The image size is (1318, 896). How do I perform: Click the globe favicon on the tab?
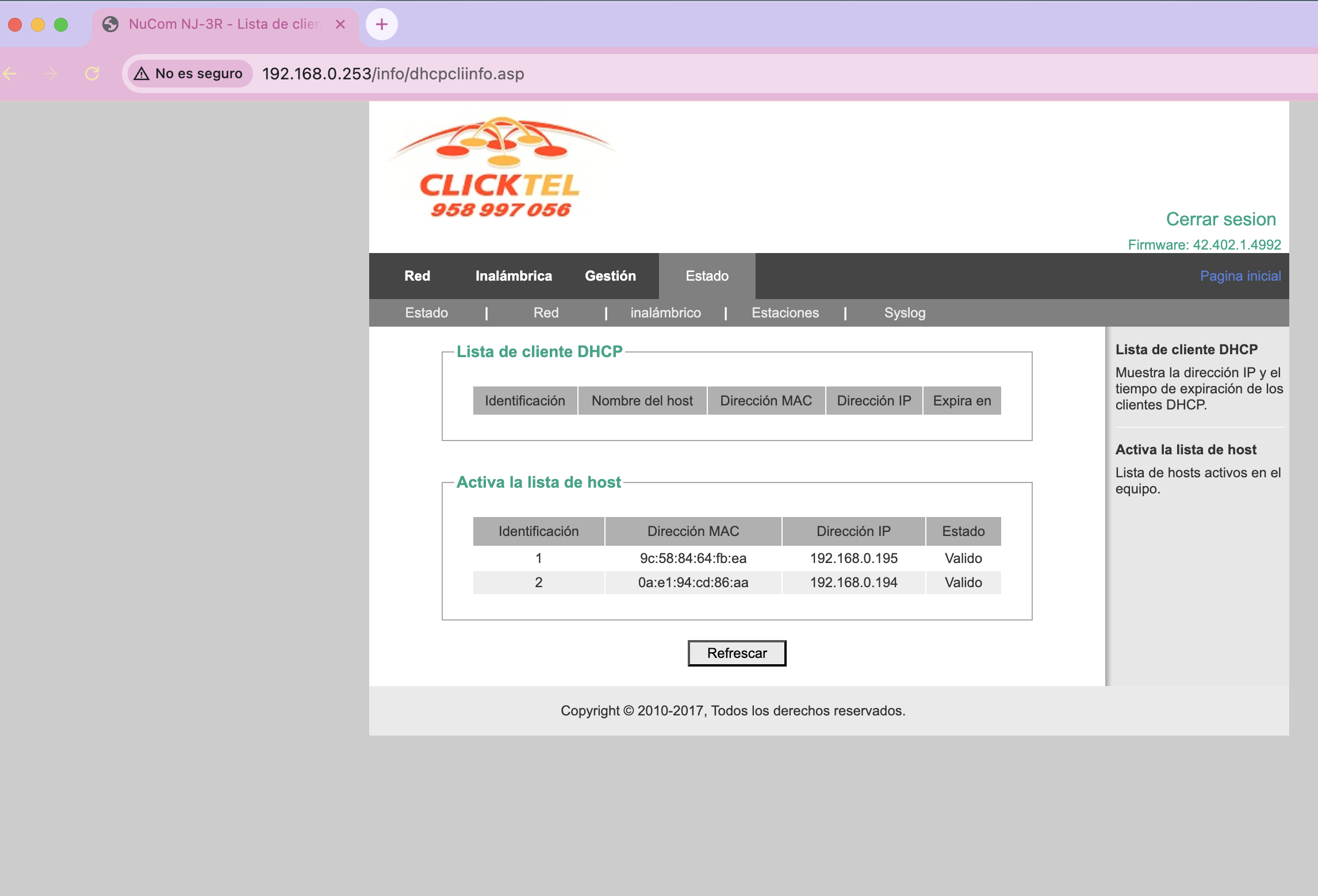(111, 24)
